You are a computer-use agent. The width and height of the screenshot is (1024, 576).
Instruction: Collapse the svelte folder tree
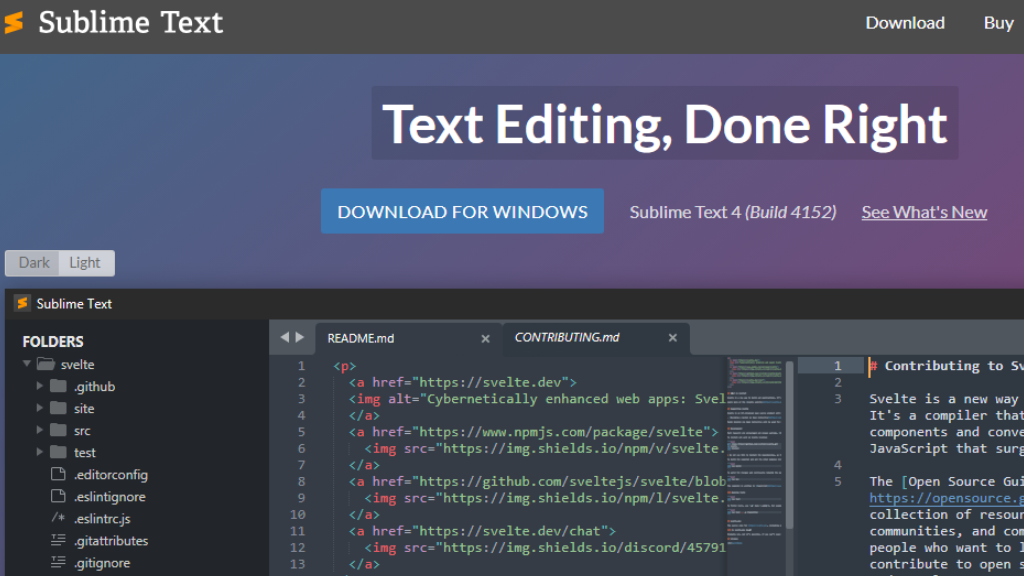click(x=27, y=364)
